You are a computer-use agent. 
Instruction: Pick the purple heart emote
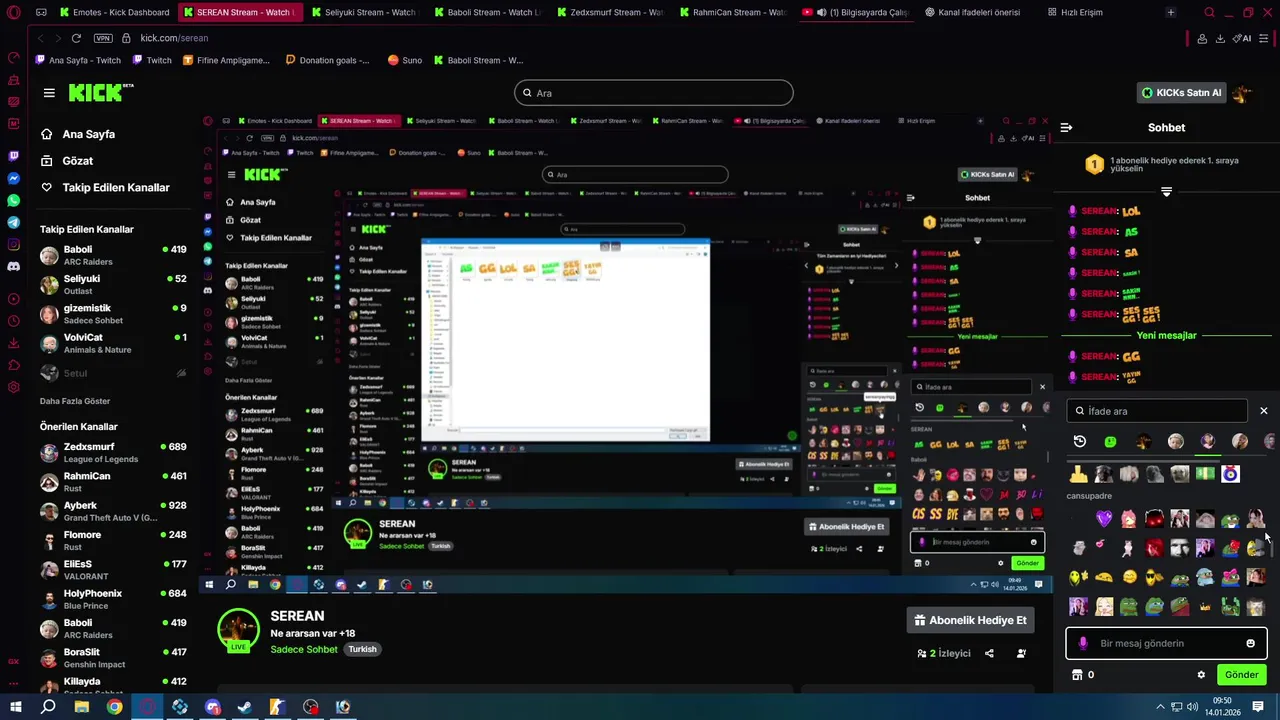(1104, 518)
